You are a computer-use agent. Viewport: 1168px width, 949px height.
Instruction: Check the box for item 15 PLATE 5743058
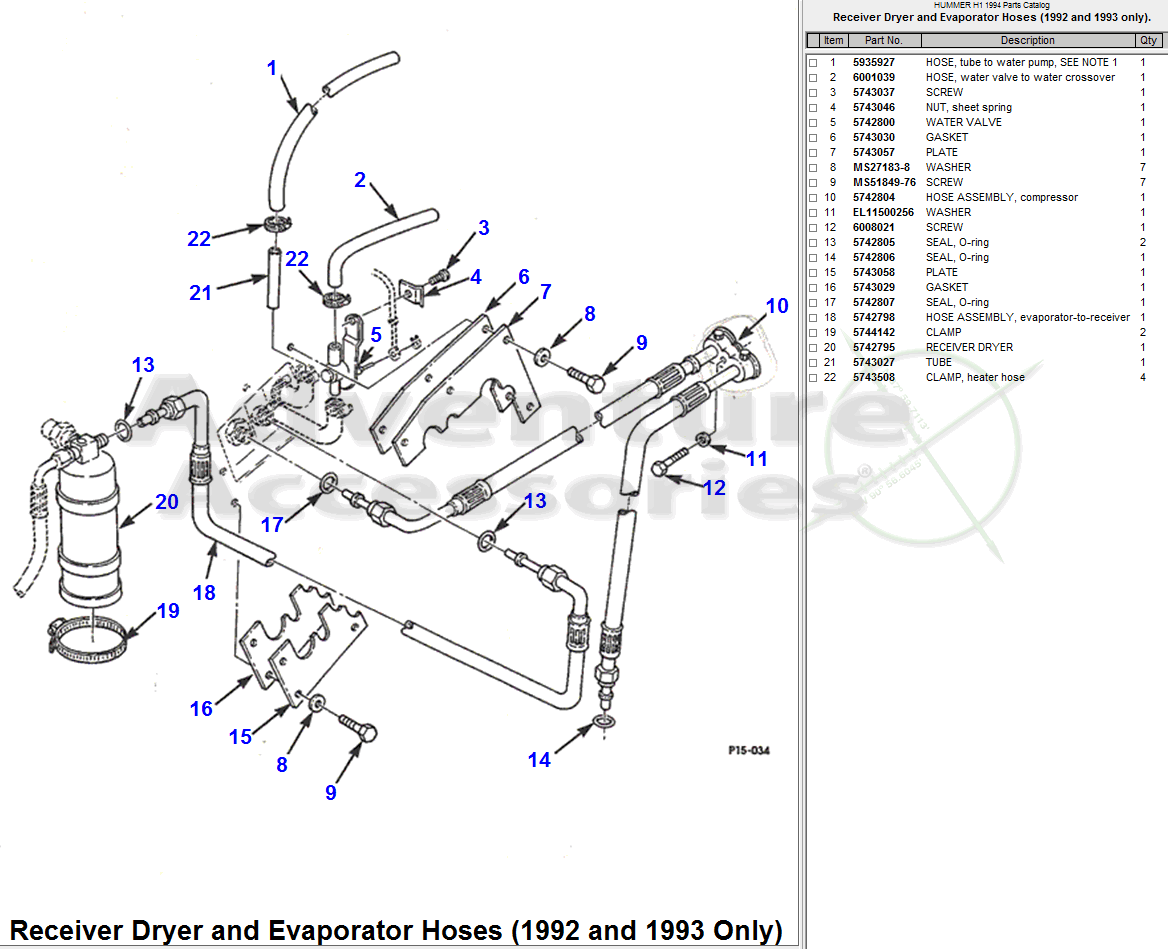click(x=813, y=273)
